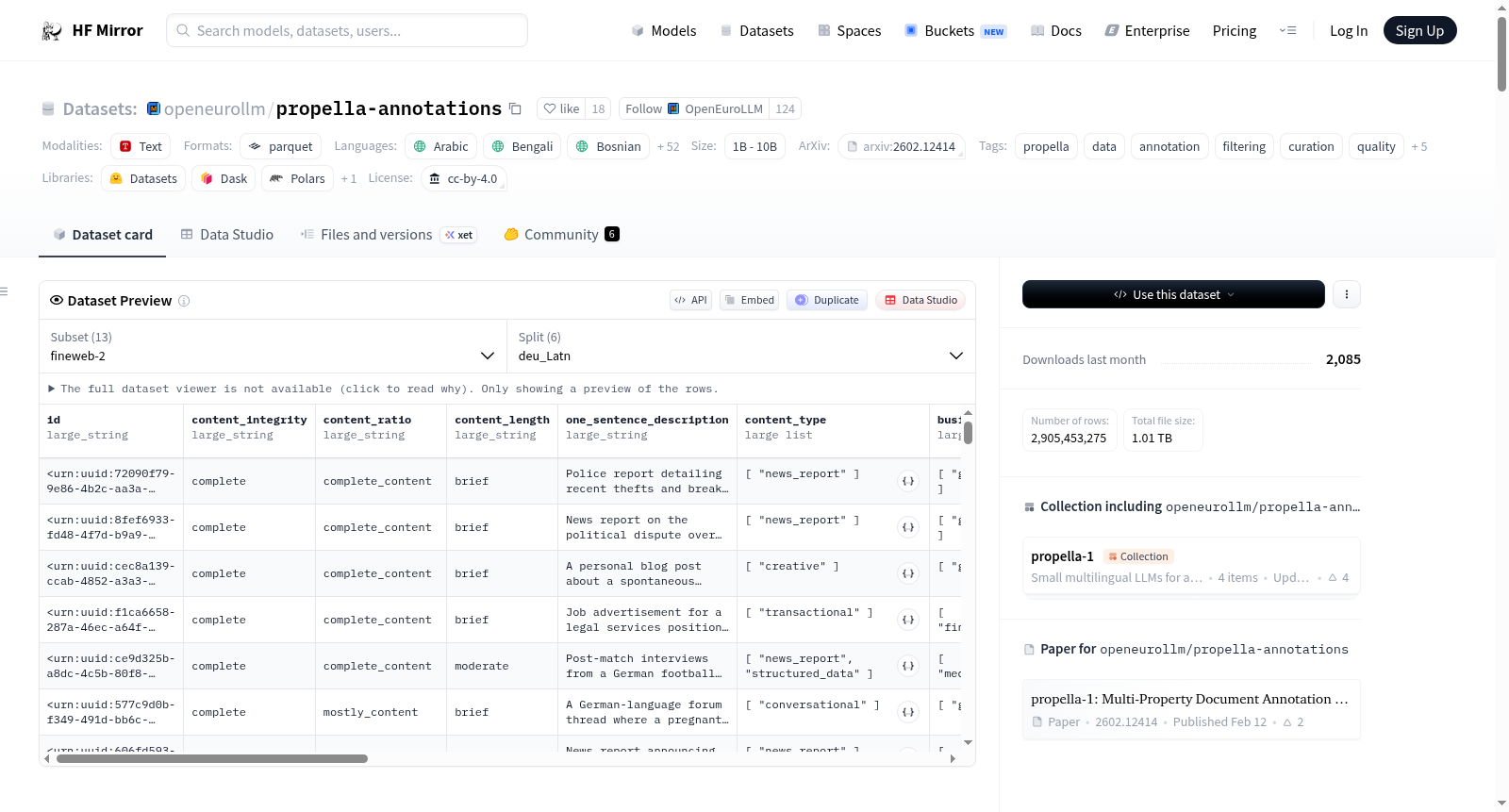Open the Files and versions tab

(389, 235)
